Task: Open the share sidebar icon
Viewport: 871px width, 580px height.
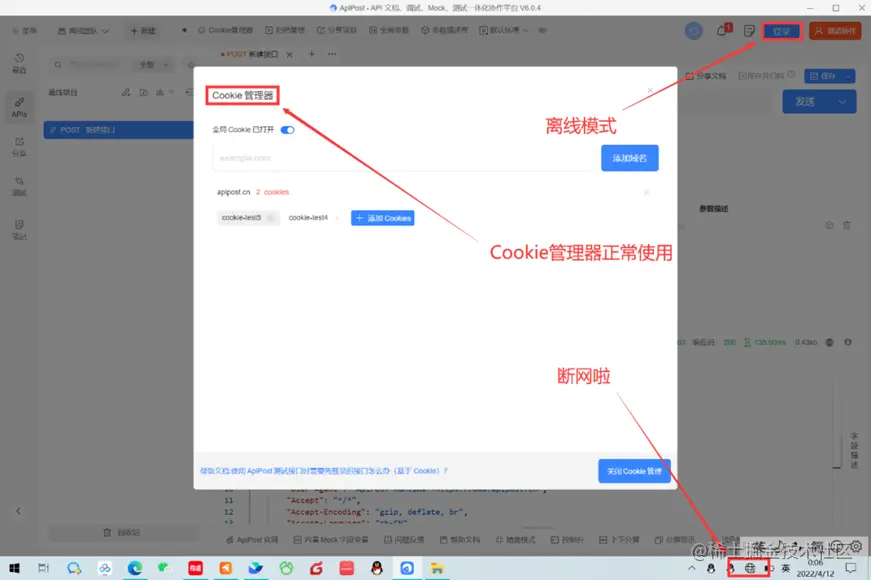Action: click(x=19, y=147)
